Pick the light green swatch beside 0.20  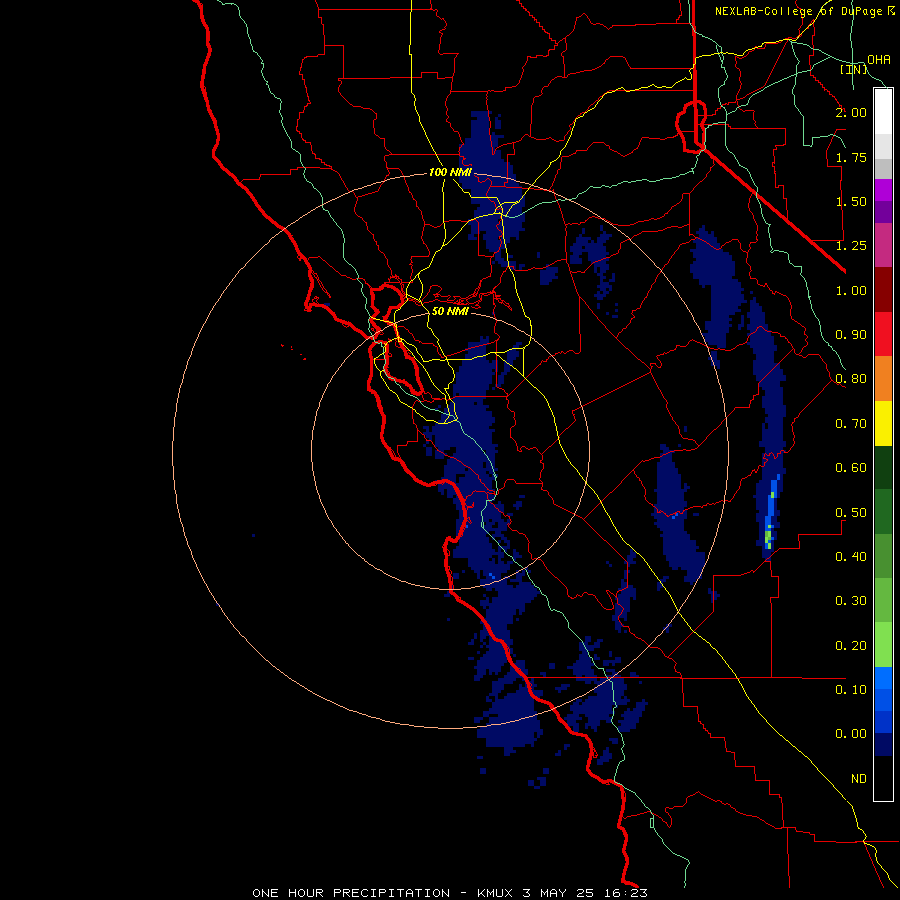(x=883, y=645)
